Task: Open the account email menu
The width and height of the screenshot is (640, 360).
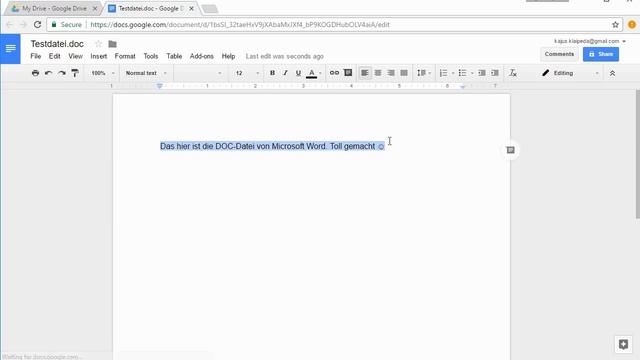Action: [x=590, y=41]
